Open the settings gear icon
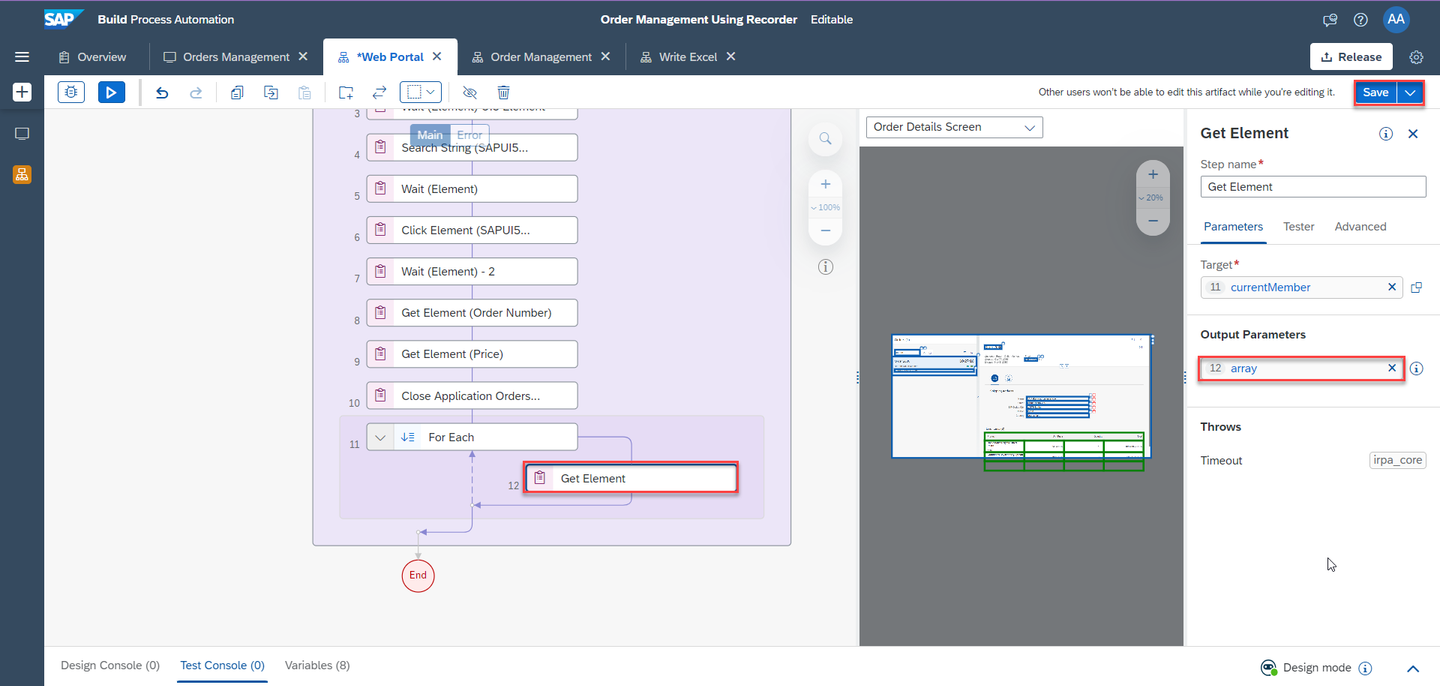Screen dimensions: 1440x686 point(1416,57)
